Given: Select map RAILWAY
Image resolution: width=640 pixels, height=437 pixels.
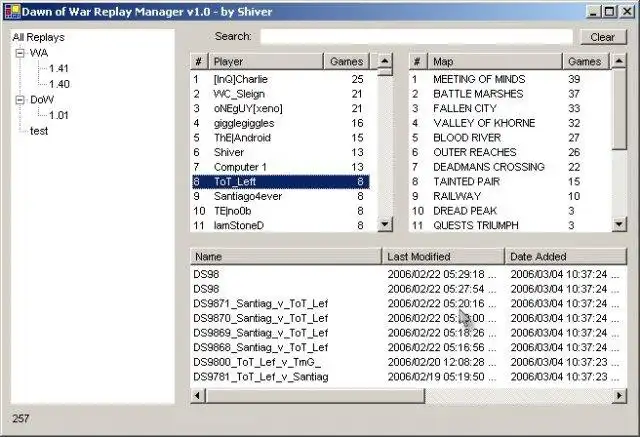Looking at the screenshot, I should coord(510,196).
